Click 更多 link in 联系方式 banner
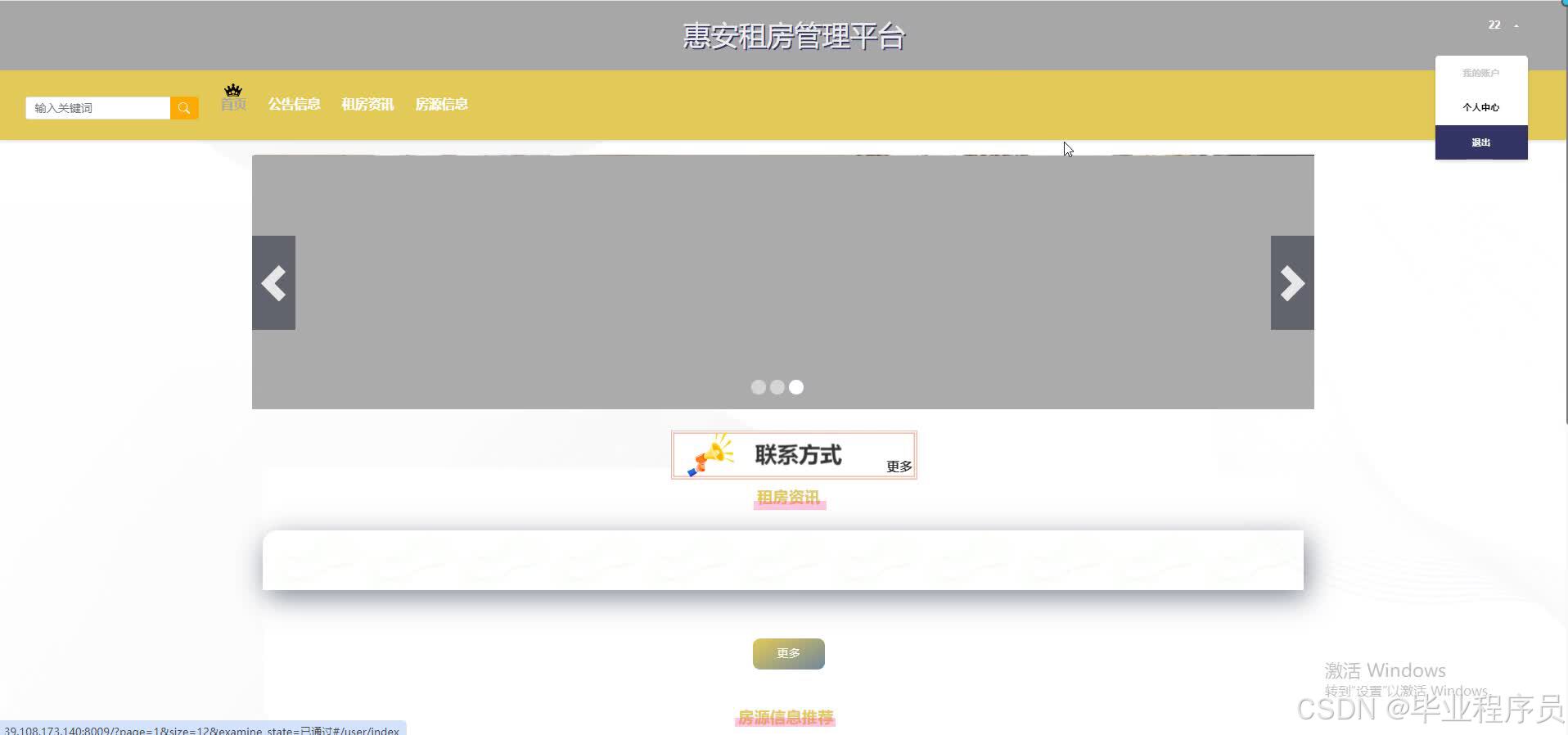Screen dimensions: 1568x735 pos(899,467)
